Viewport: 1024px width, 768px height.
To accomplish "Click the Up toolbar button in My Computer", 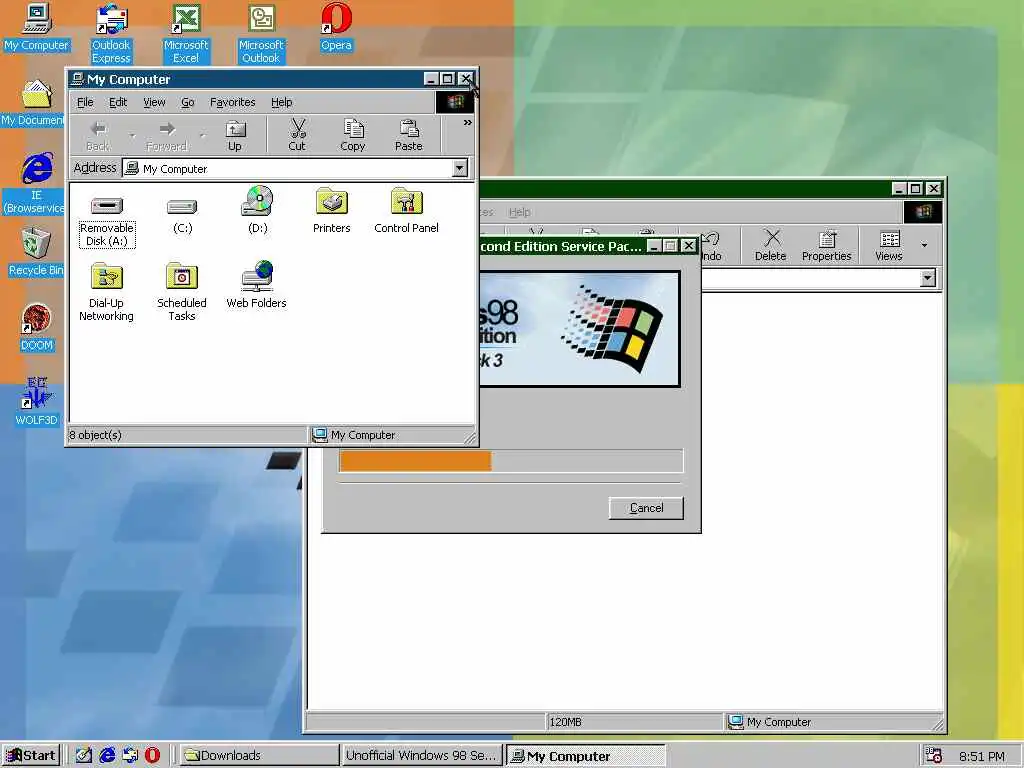I will click(235, 136).
